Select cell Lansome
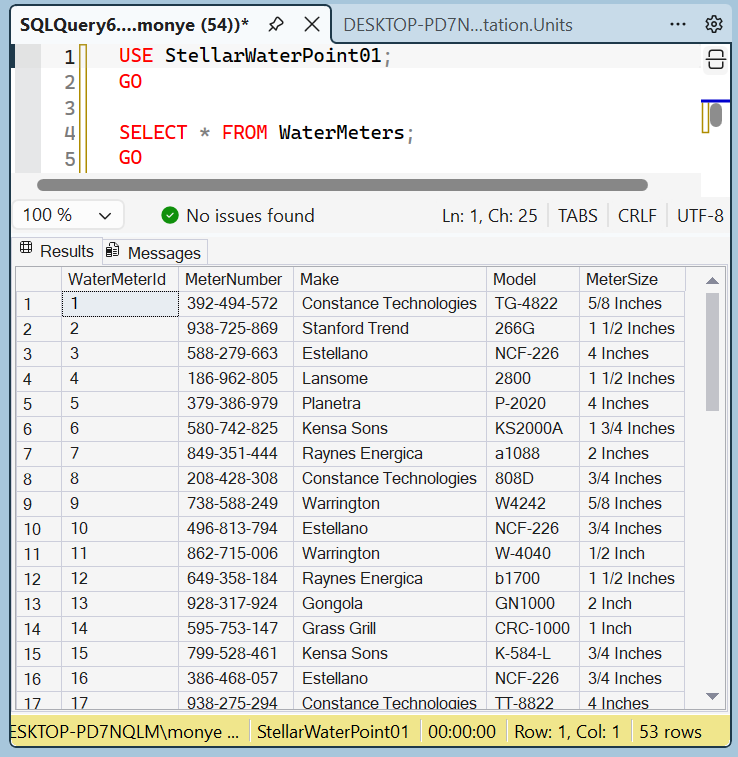The height and width of the screenshot is (757, 738). pos(390,378)
